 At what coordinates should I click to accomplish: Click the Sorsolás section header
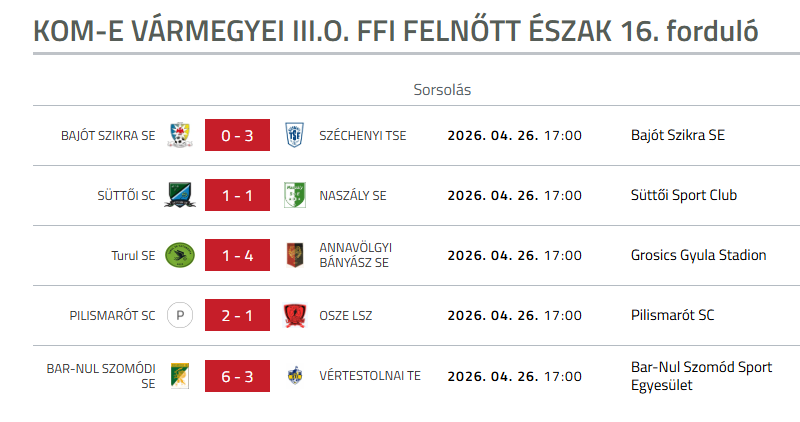442,89
